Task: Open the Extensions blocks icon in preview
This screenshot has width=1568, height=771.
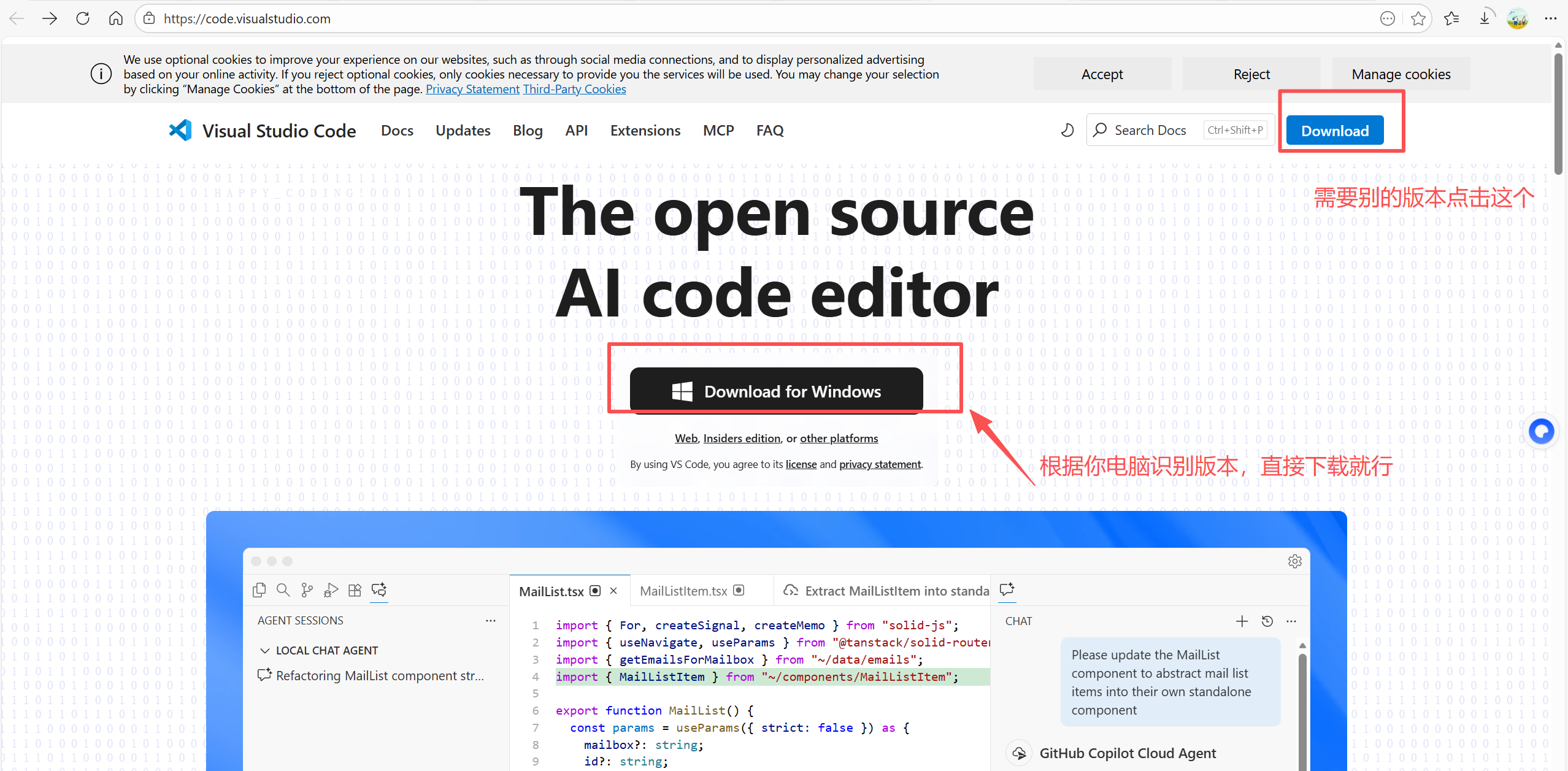Action: [355, 590]
